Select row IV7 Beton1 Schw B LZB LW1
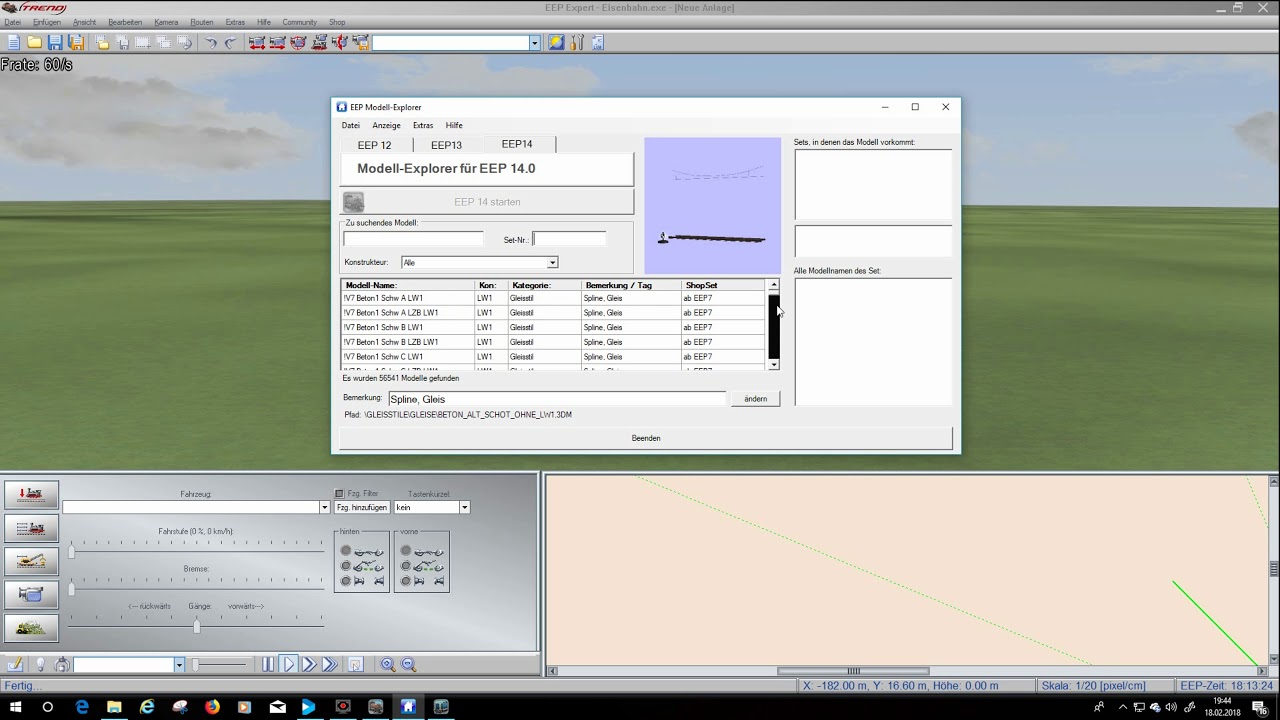The height and width of the screenshot is (720, 1280). point(554,342)
